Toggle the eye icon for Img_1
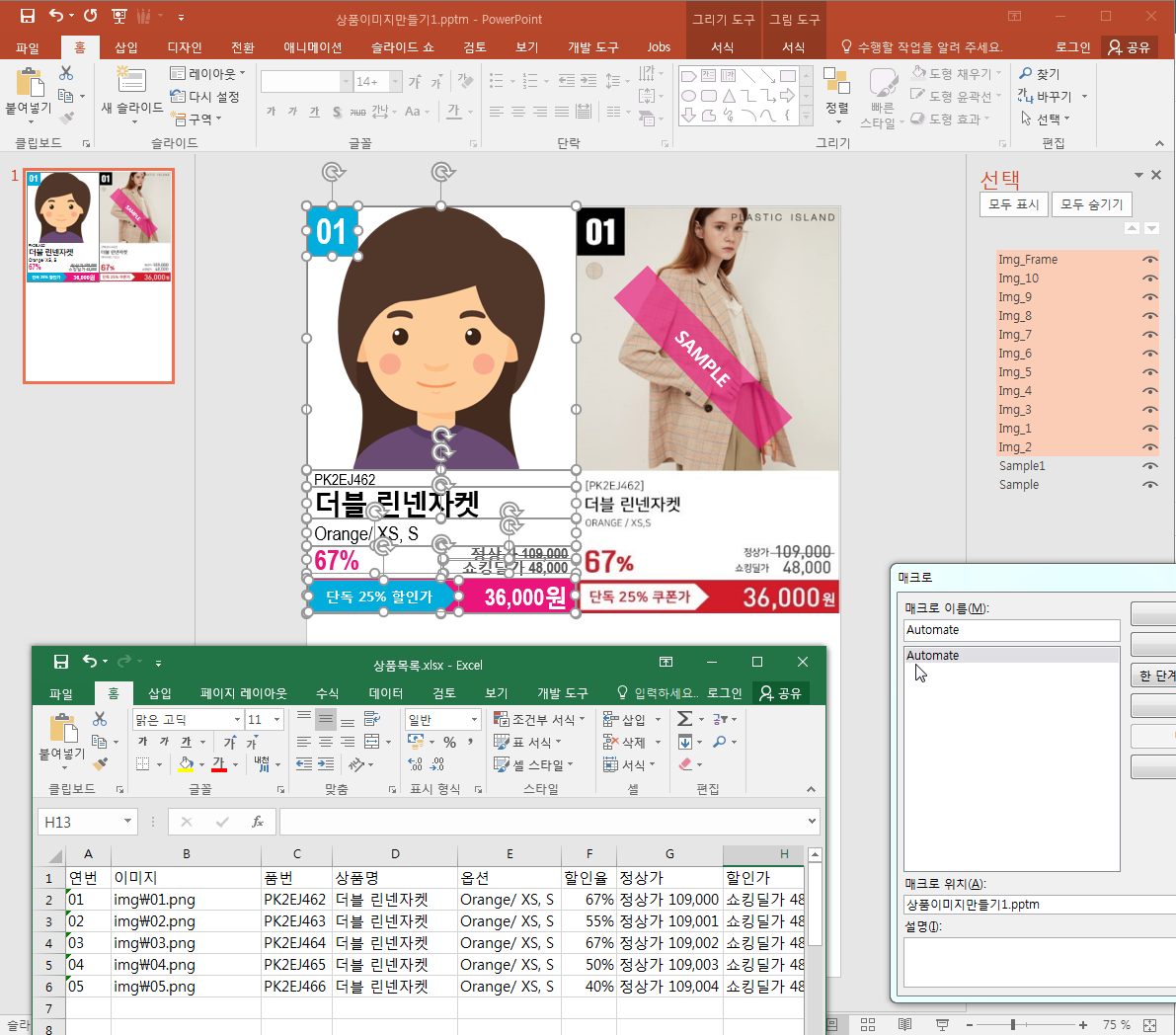Viewport: 1176px width, 1035px height. pyautogui.click(x=1149, y=429)
